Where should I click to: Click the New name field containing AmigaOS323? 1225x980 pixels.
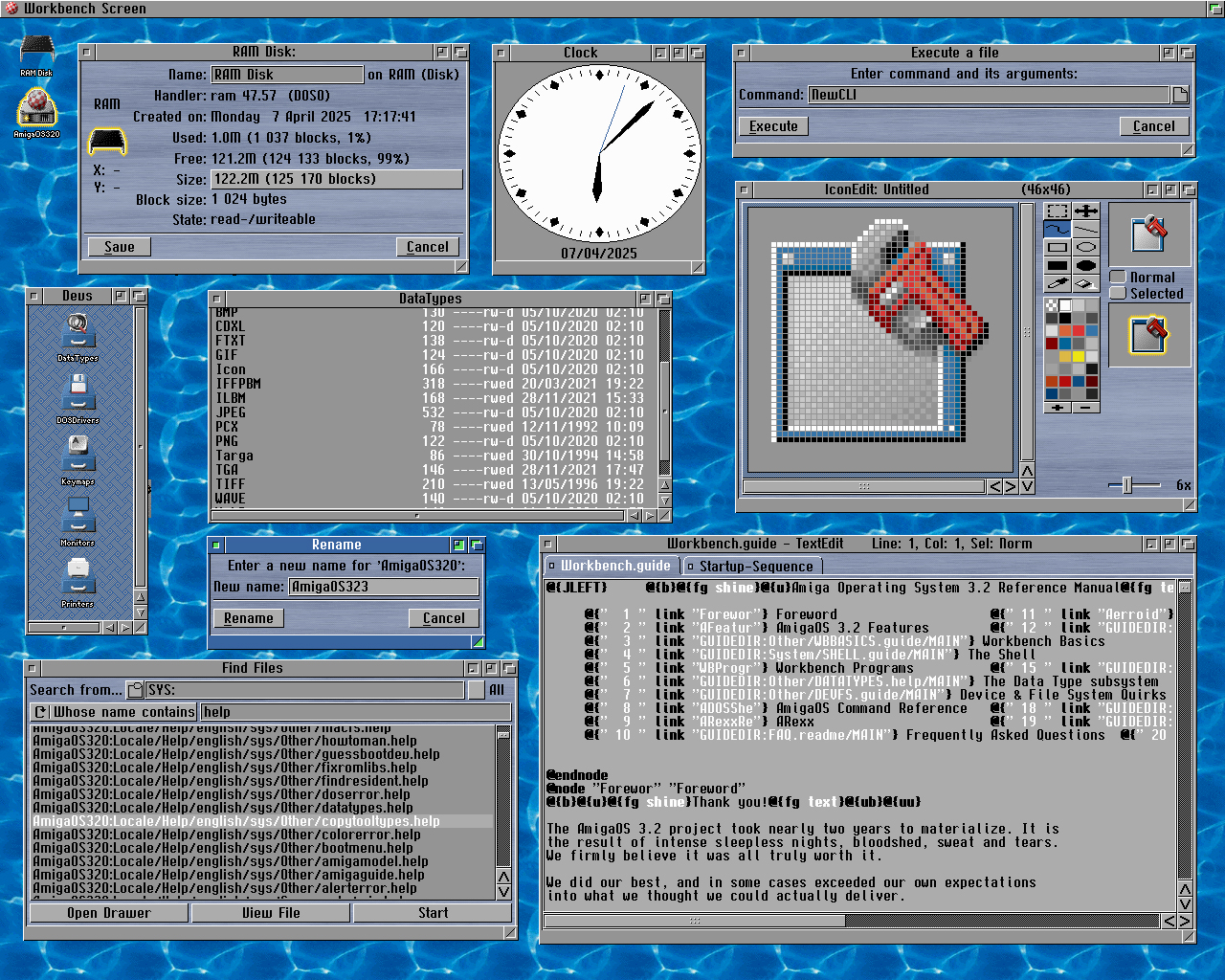383,587
